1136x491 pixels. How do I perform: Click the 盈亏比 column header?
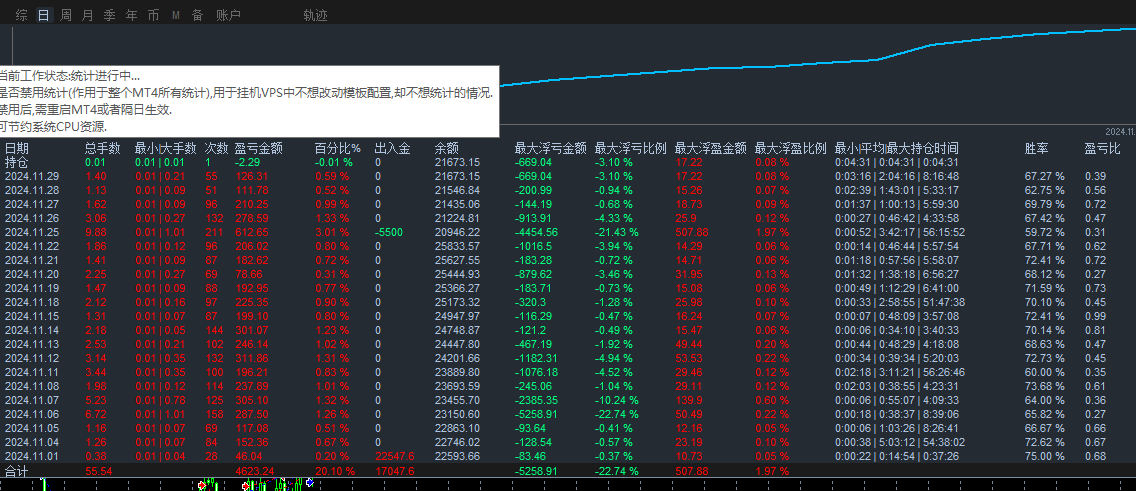(1103, 148)
